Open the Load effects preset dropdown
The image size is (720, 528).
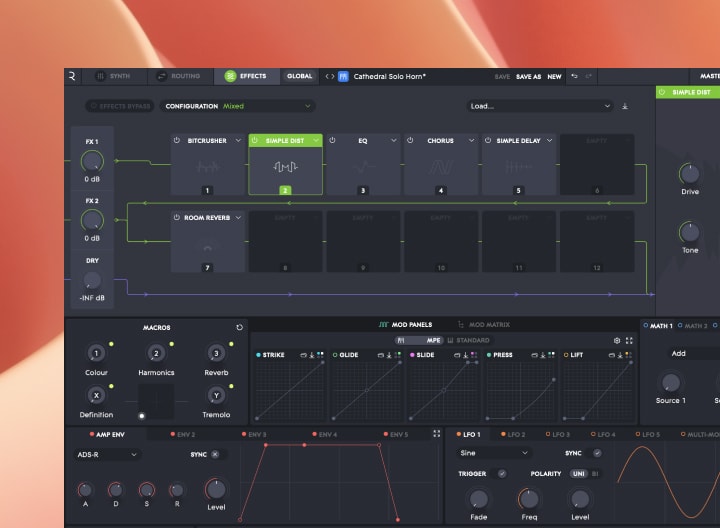pyautogui.click(x=540, y=106)
